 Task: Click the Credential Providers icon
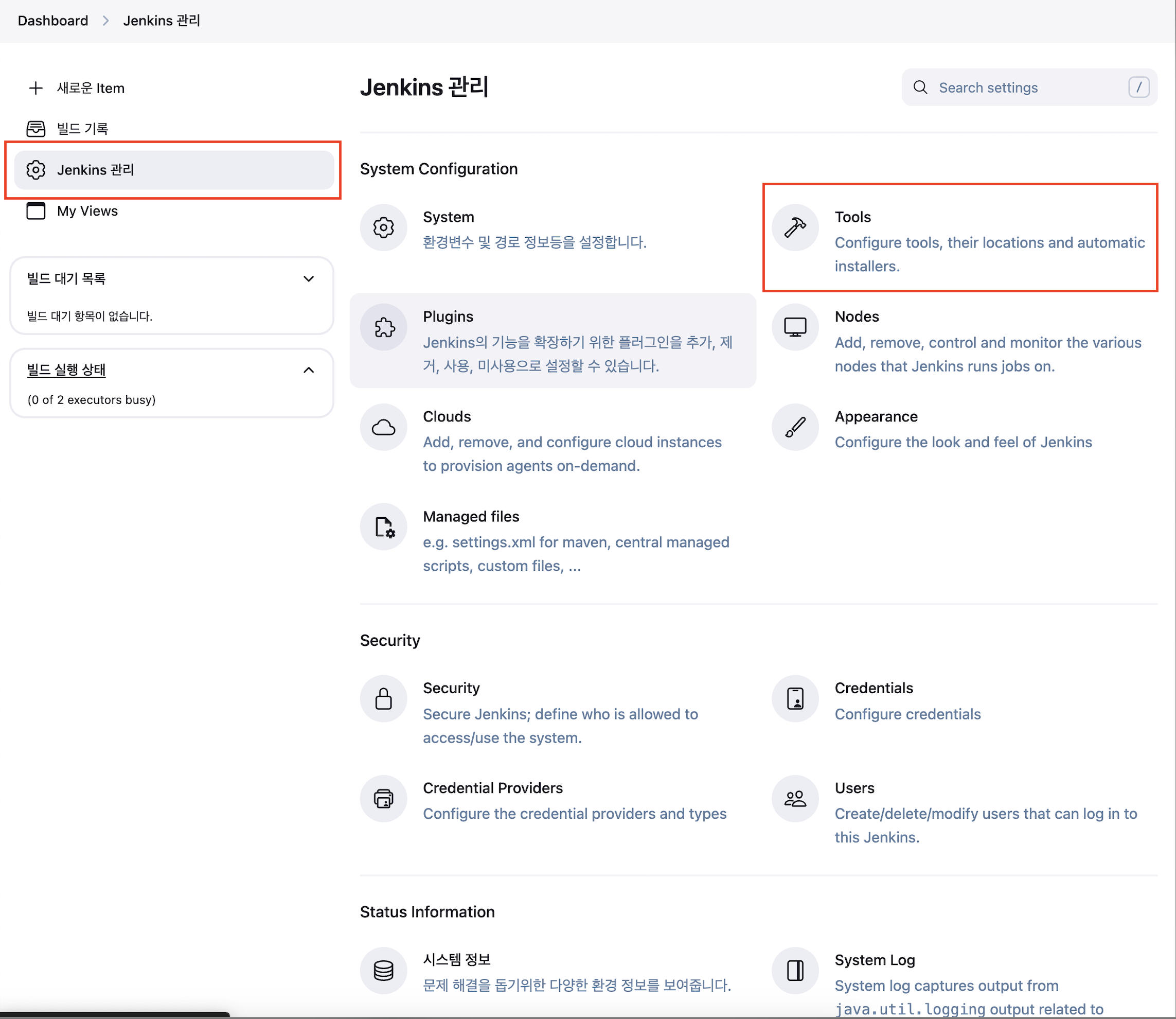pyautogui.click(x=384, y=798)
